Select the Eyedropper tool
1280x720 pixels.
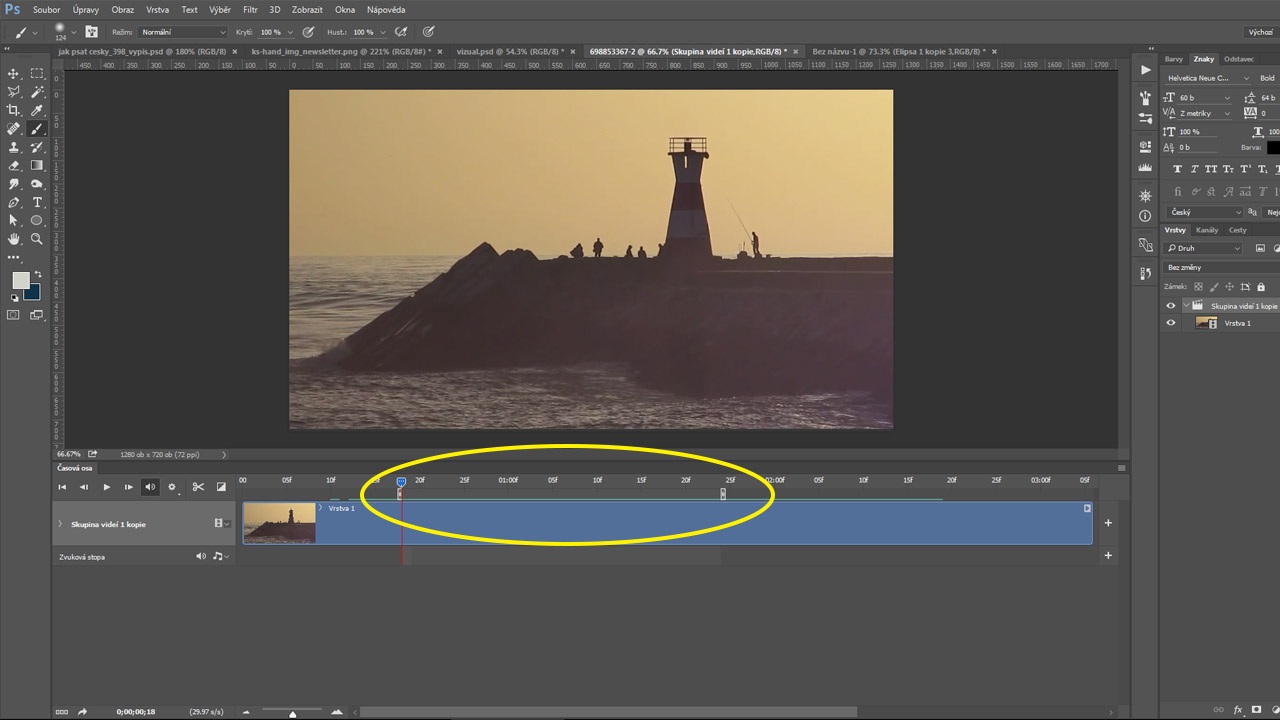pyautogui.click(x=37, y=110)
